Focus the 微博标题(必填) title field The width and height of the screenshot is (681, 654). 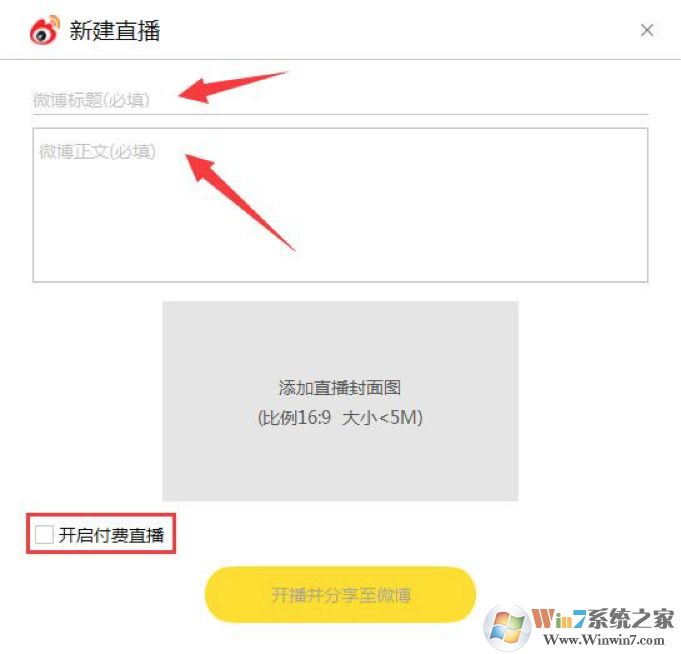point(340,100)
